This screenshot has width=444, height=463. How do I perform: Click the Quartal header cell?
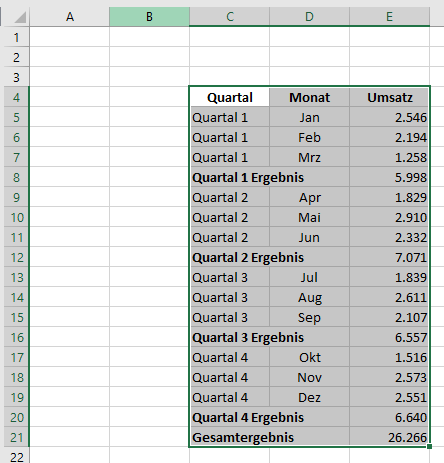tap(230, 97)
